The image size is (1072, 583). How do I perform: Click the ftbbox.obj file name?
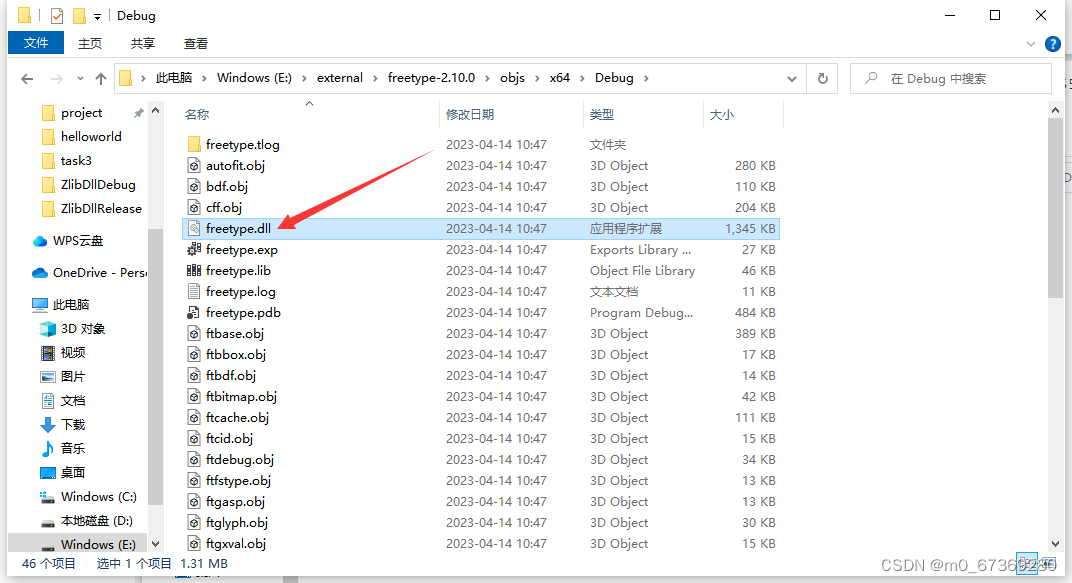click(x=236, y=355)
